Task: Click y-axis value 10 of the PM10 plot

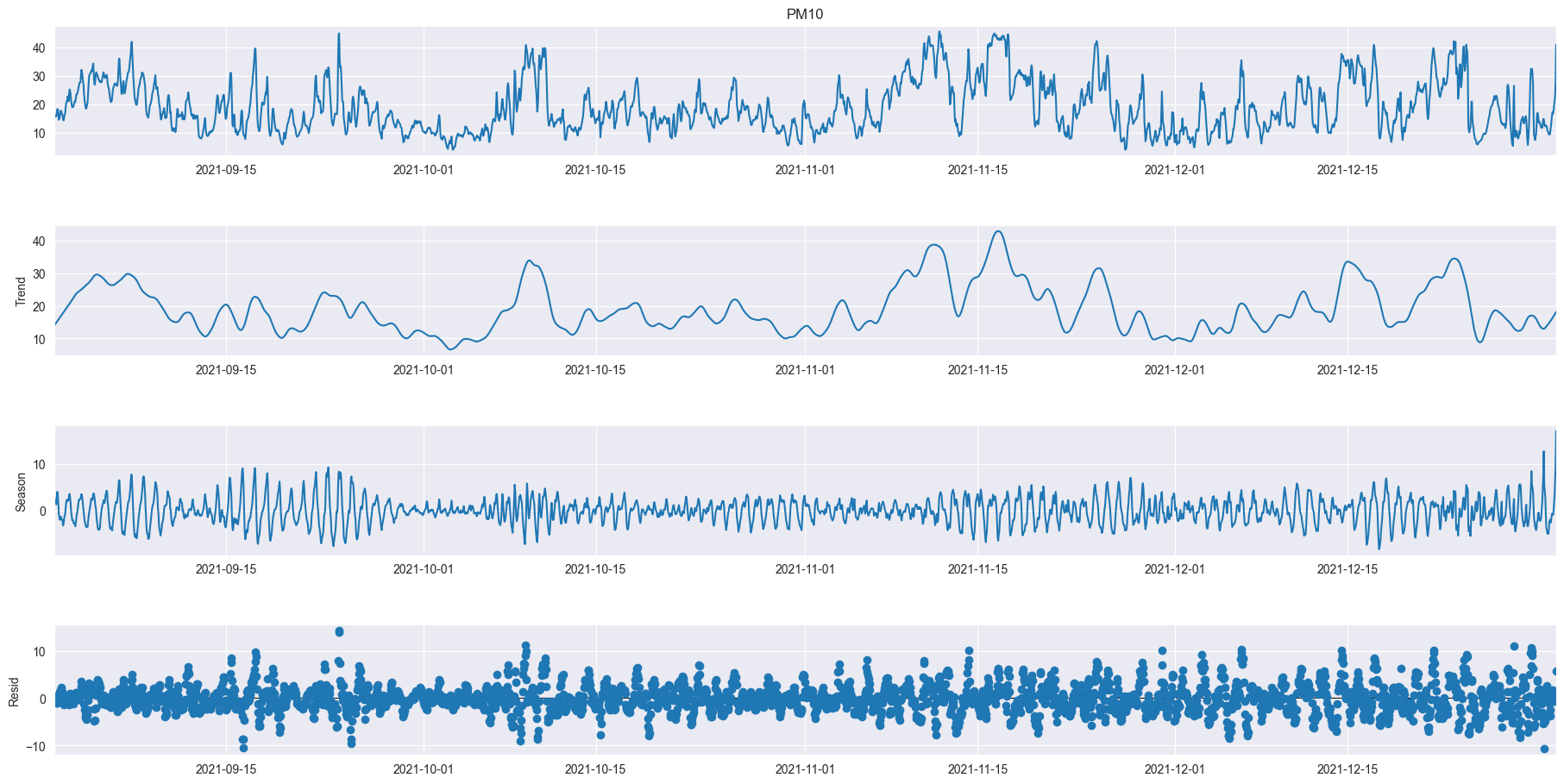Action: coord(39,134)
